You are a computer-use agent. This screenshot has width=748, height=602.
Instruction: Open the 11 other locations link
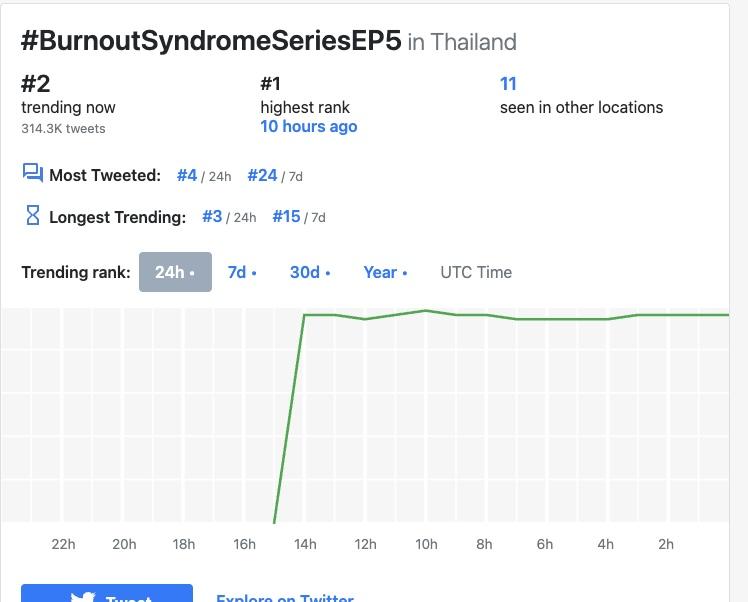(508, 84)
